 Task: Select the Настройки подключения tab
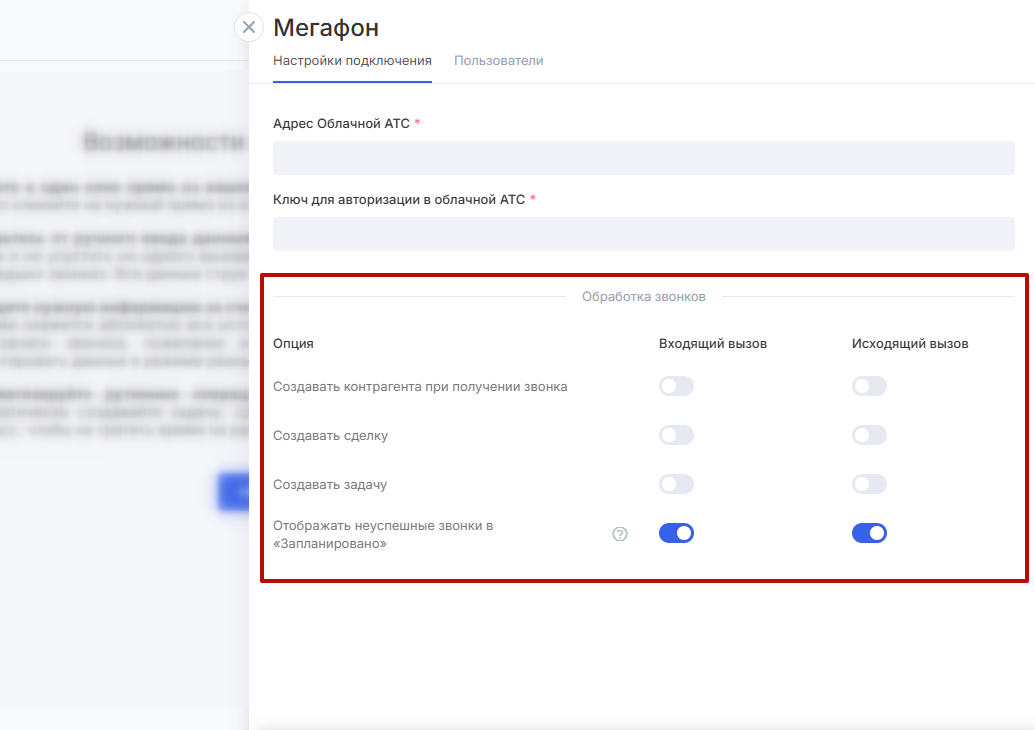pos(352,61)
